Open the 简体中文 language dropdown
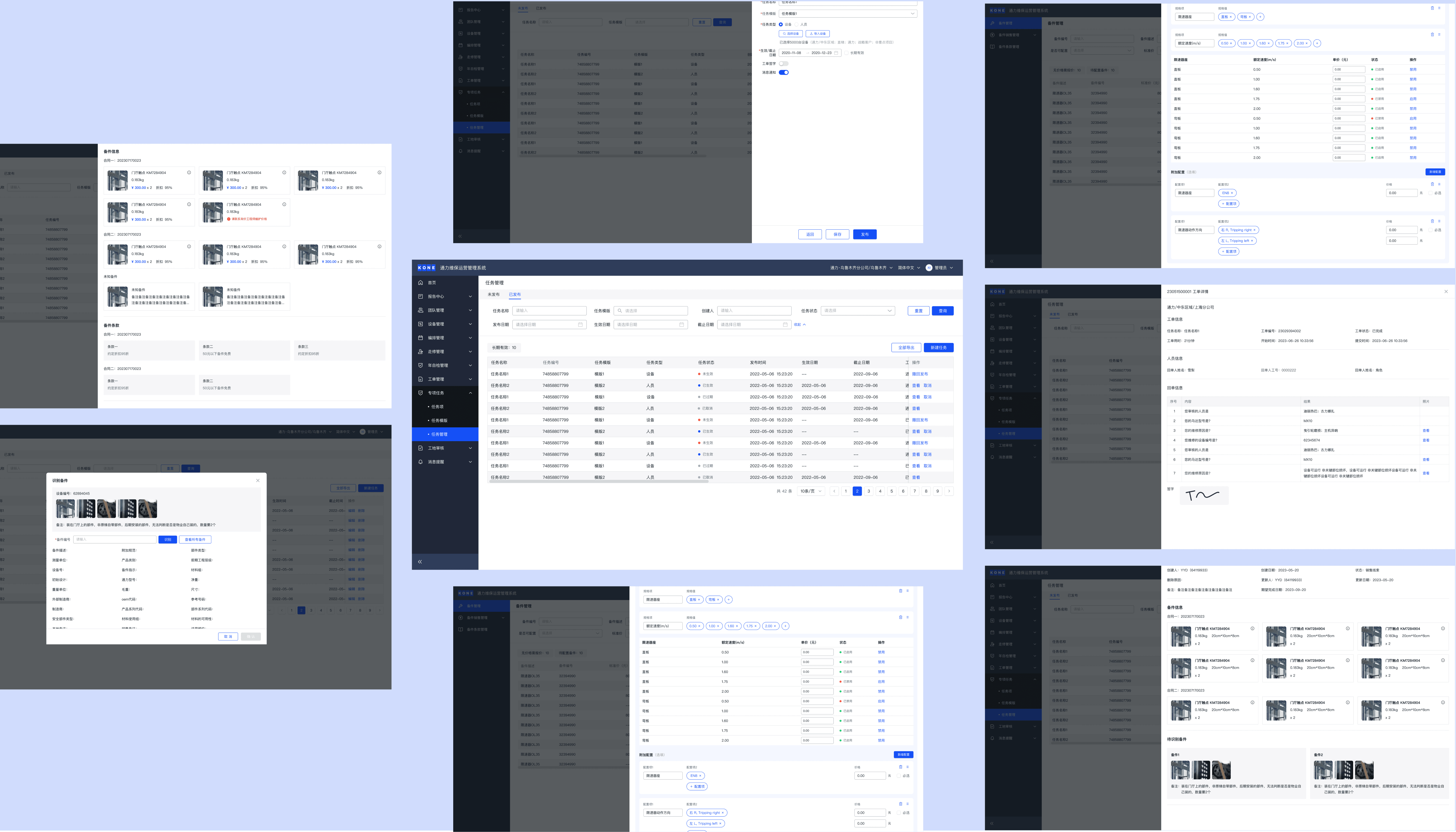 (909, 267)
